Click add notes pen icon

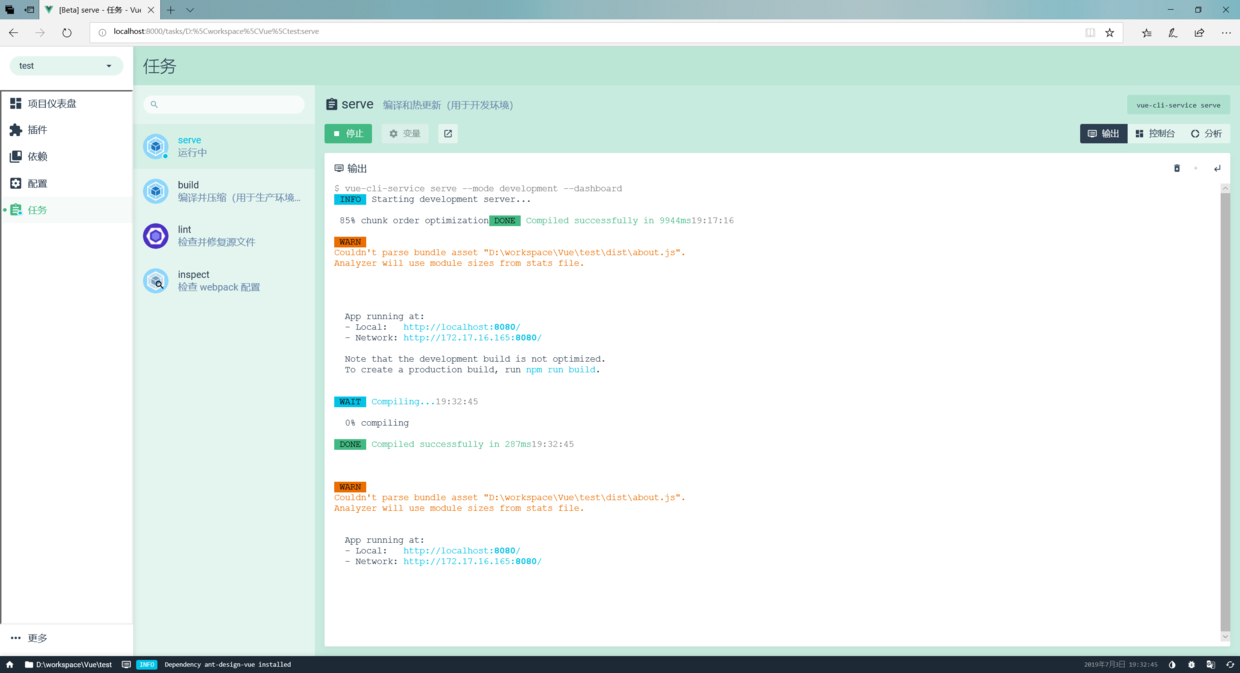coord(1173,32)
